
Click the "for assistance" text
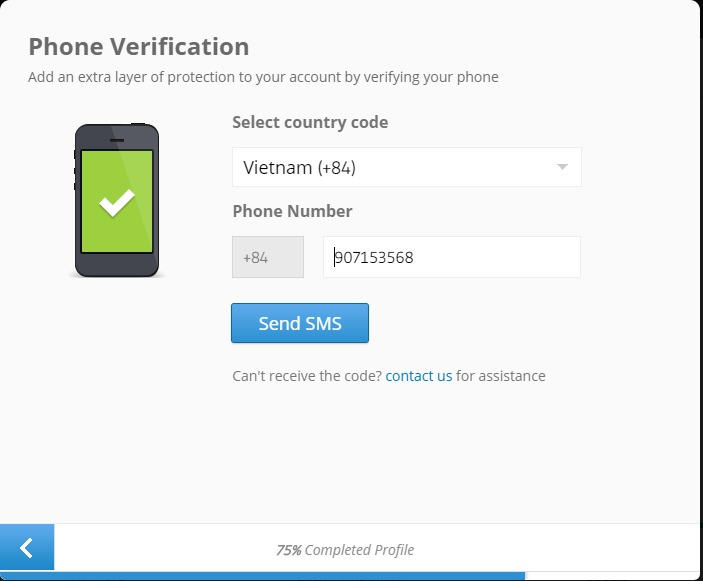(x=501, y=376)
